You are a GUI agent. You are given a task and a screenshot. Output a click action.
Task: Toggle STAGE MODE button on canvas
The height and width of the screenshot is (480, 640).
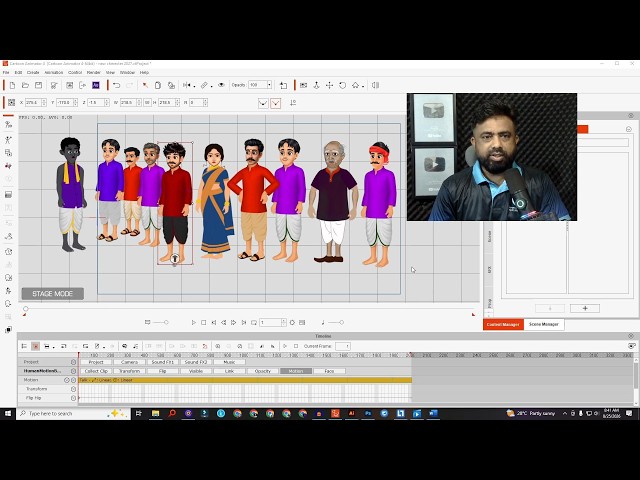[x=53, y=294]
